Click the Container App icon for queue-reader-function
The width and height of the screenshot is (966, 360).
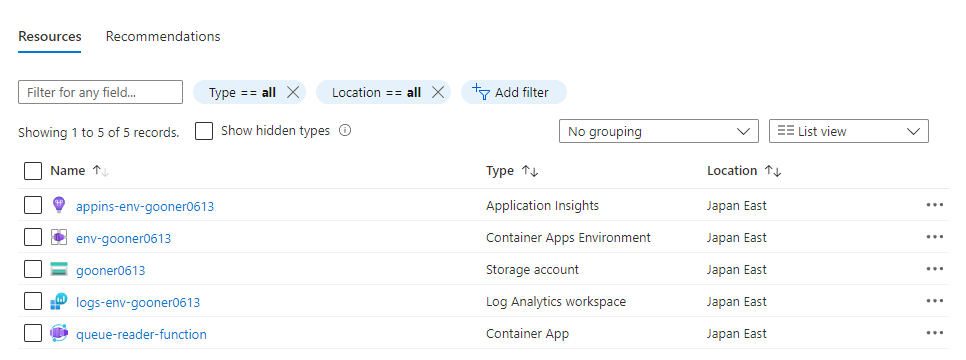click(59, 333)
